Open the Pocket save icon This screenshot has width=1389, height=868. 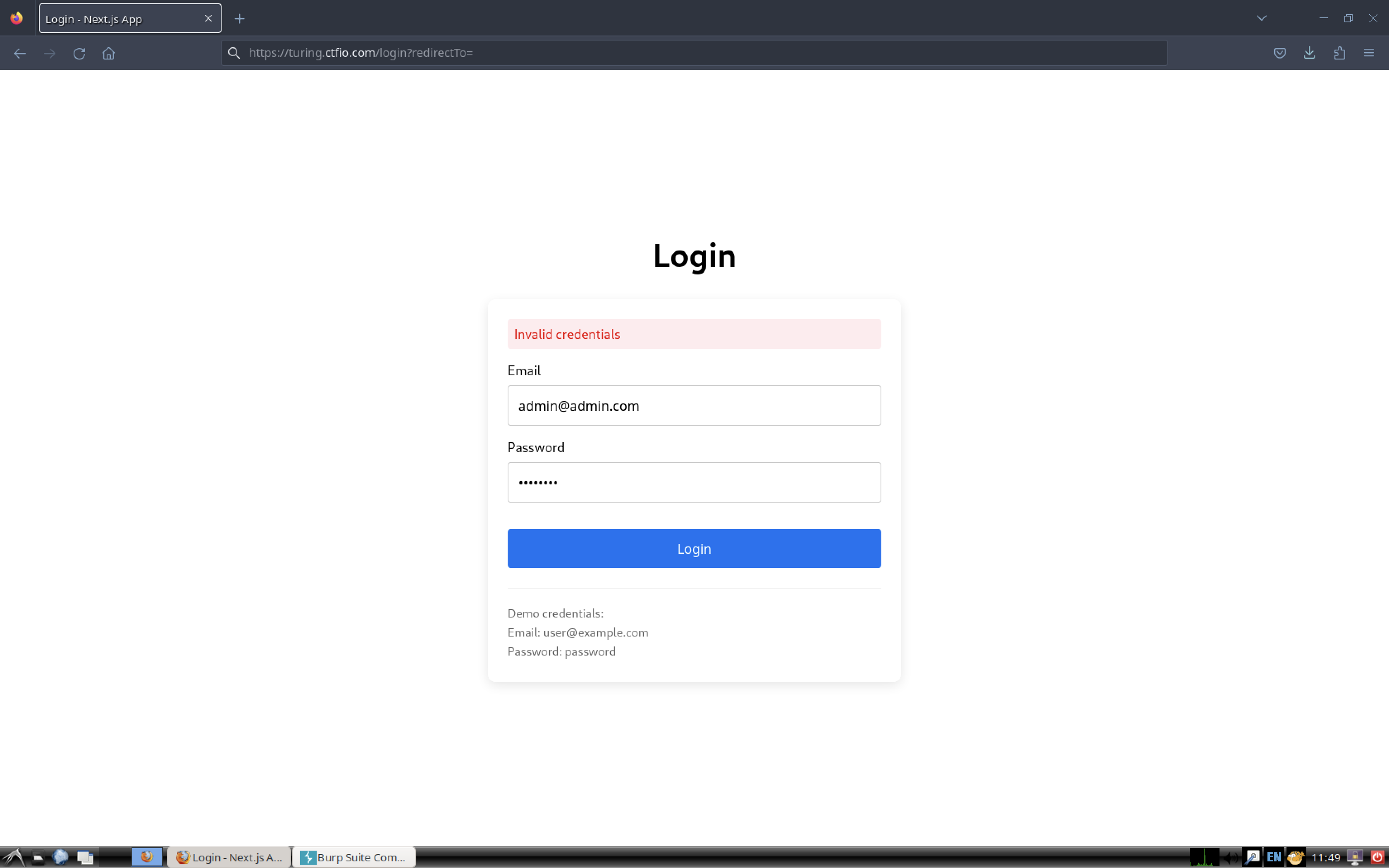click(1279, 53)
